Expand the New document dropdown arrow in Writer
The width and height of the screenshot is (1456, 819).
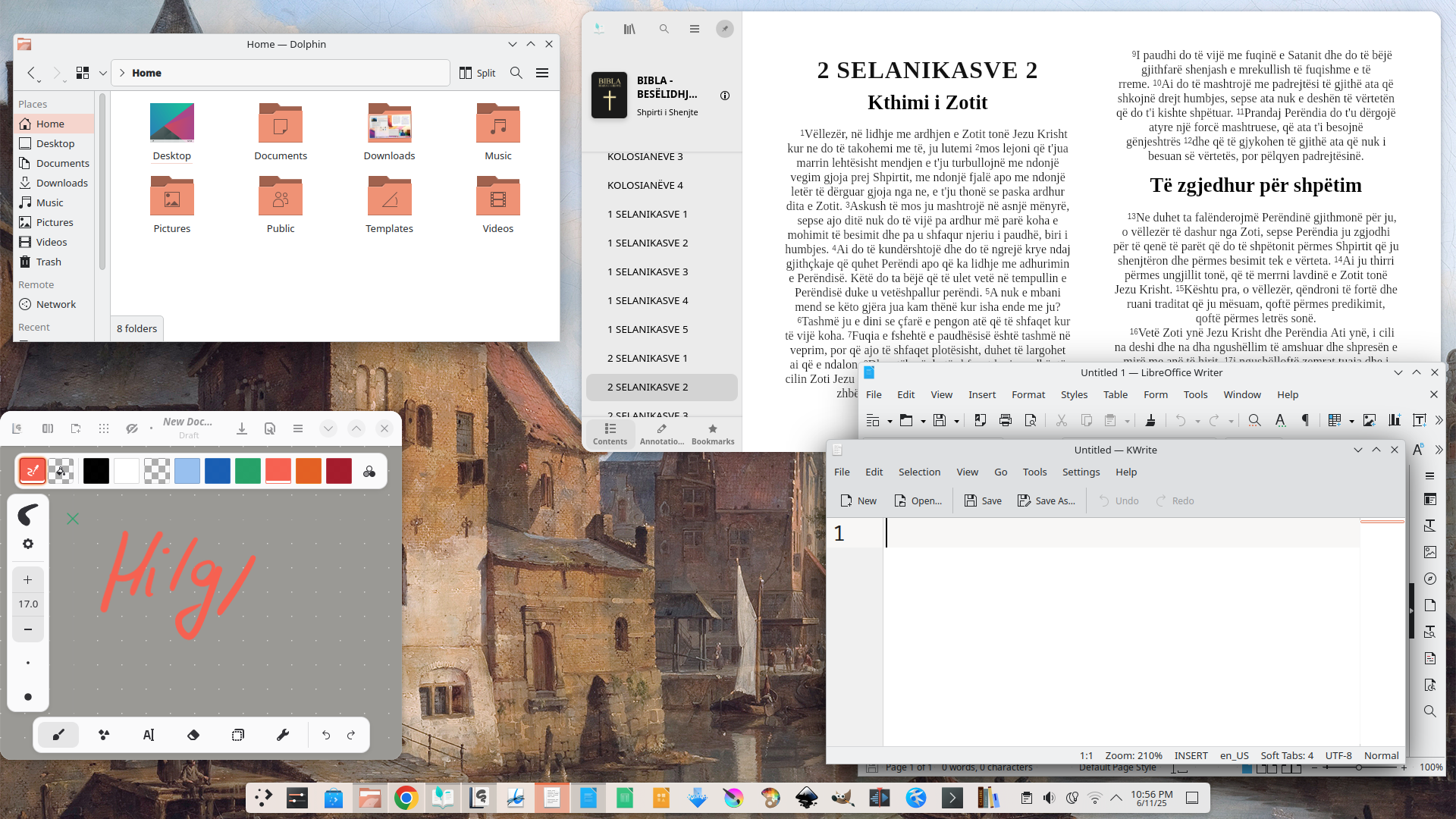click(890, 421)
